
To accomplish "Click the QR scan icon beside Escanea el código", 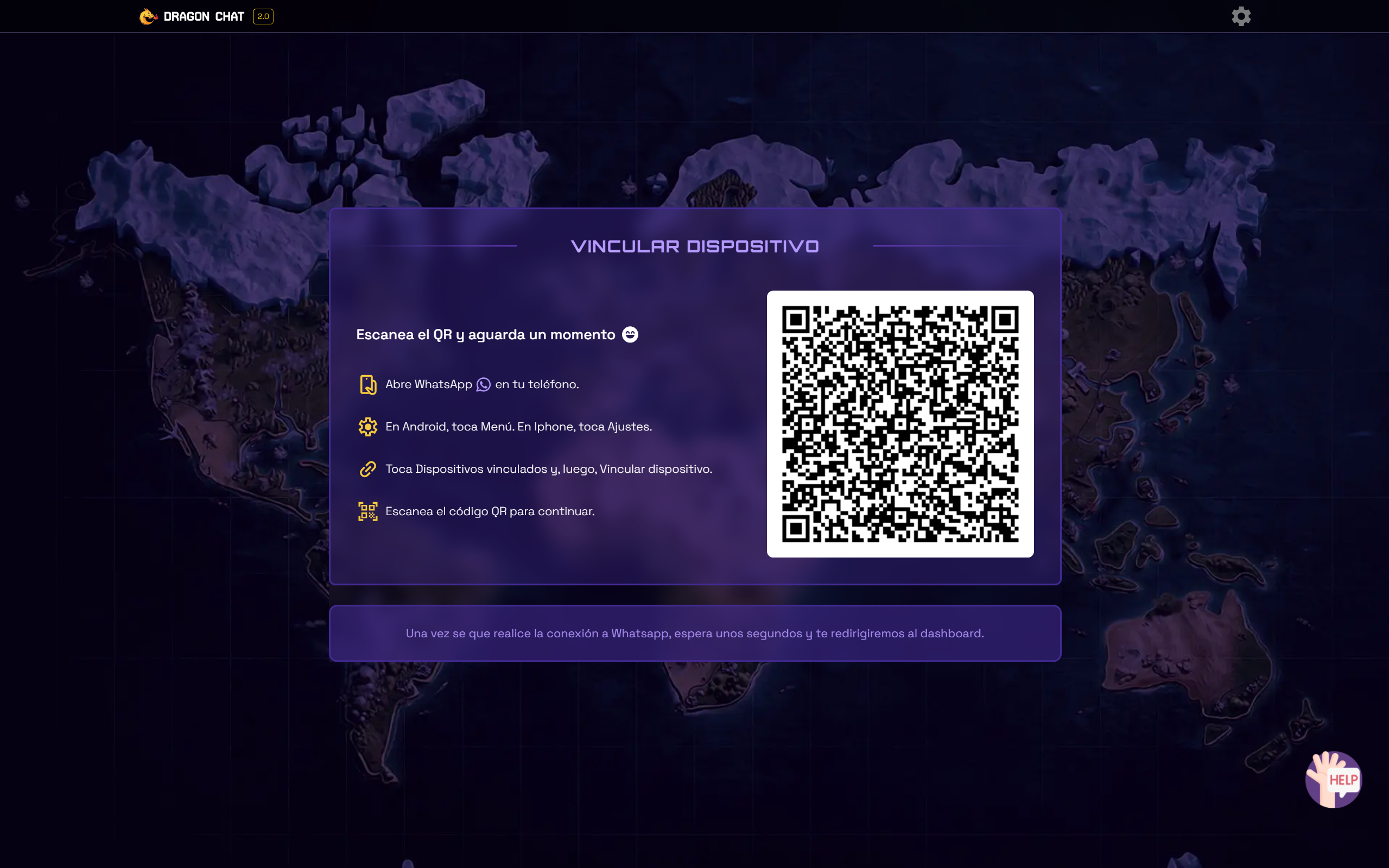I will pyautogui.click(x=368, y=511).
